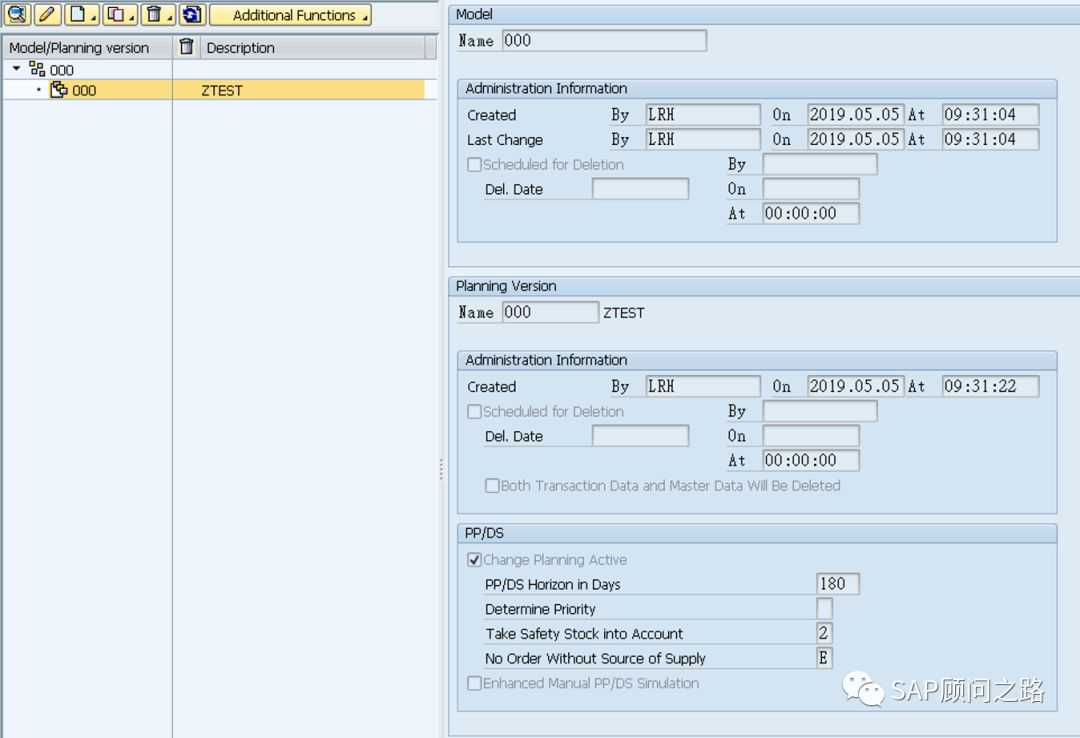Click the Determine Priority field

pyautogui.click(x=824, y=609)
